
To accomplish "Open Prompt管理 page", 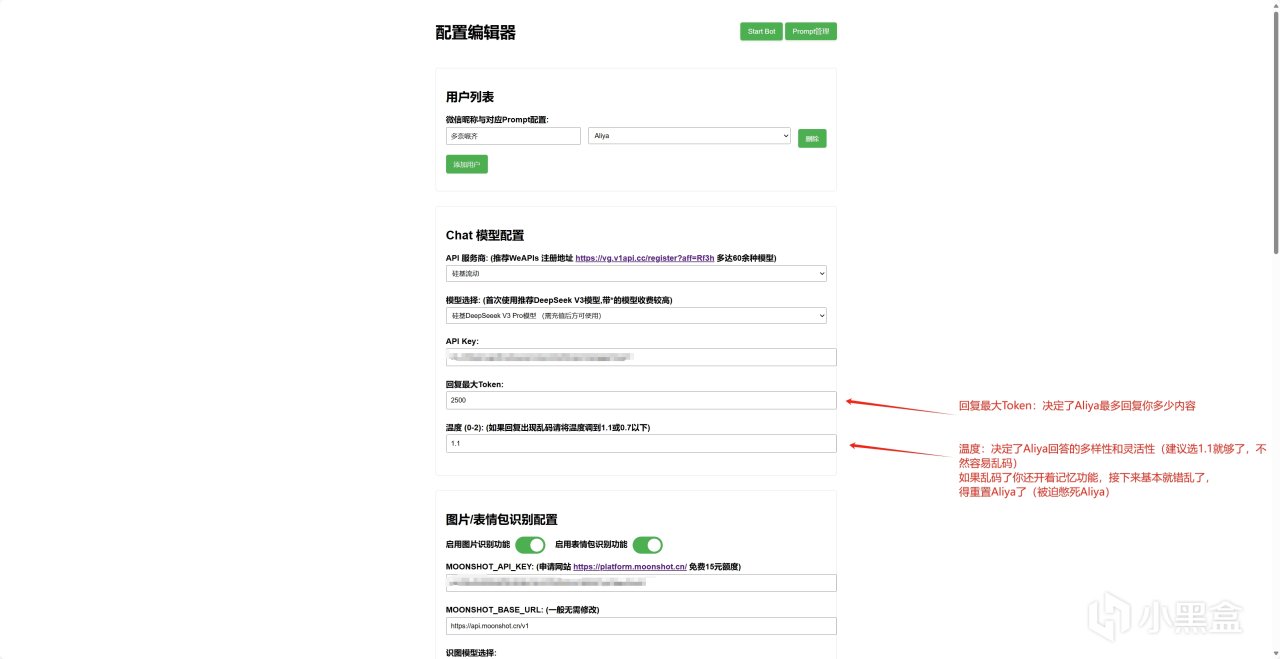I will (811, 31).
